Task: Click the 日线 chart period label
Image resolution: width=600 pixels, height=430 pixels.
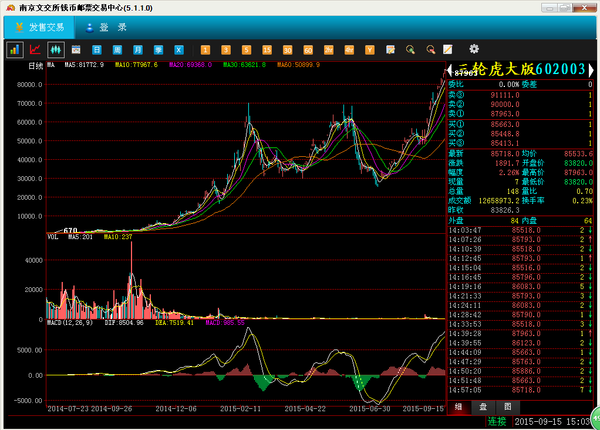Action: pyautogui.click(x=36, y=65)
